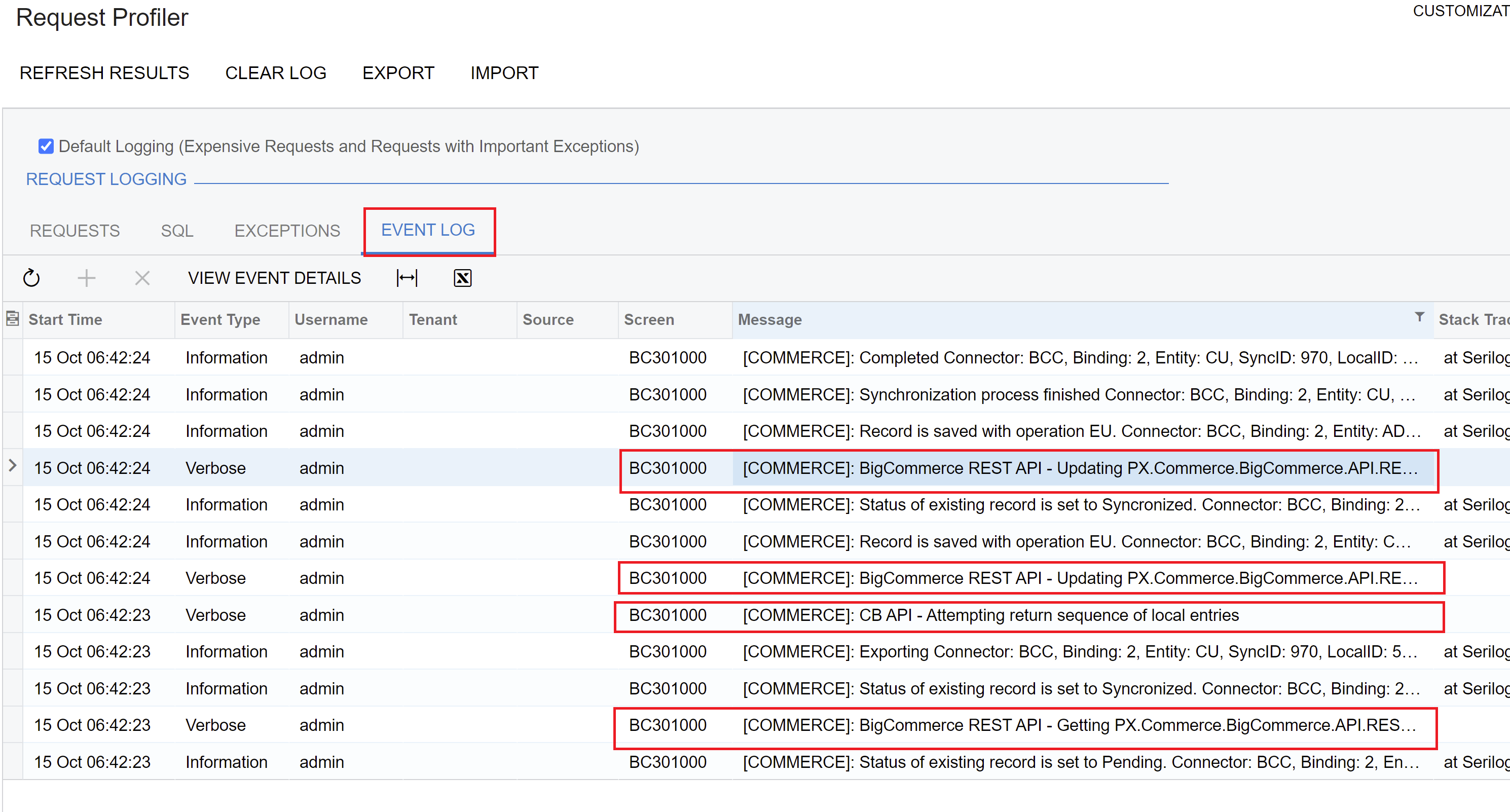Click the delete row X icon

click(x=142, y=278)
